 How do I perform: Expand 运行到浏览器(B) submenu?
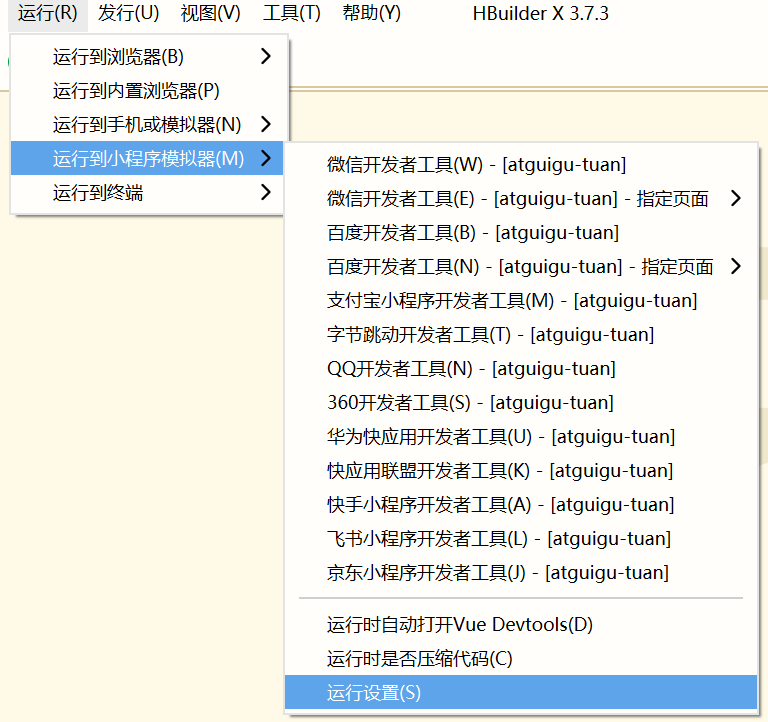pos(150,57)
